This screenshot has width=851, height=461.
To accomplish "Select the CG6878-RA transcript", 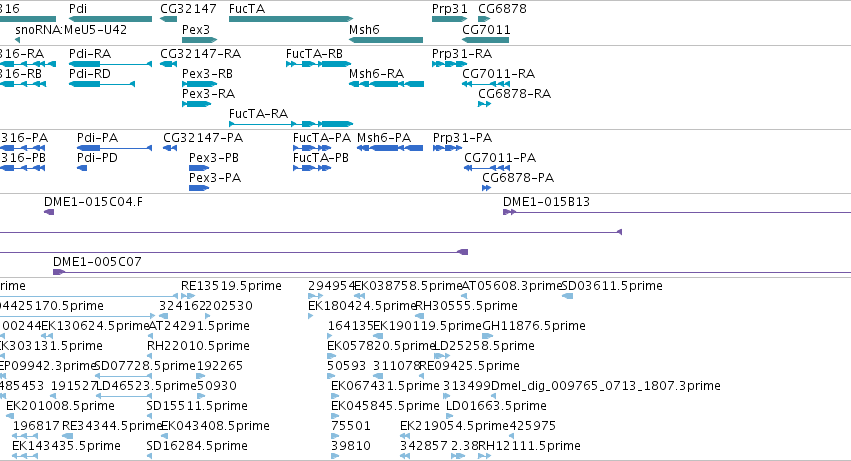I will [x=485, y=104].
